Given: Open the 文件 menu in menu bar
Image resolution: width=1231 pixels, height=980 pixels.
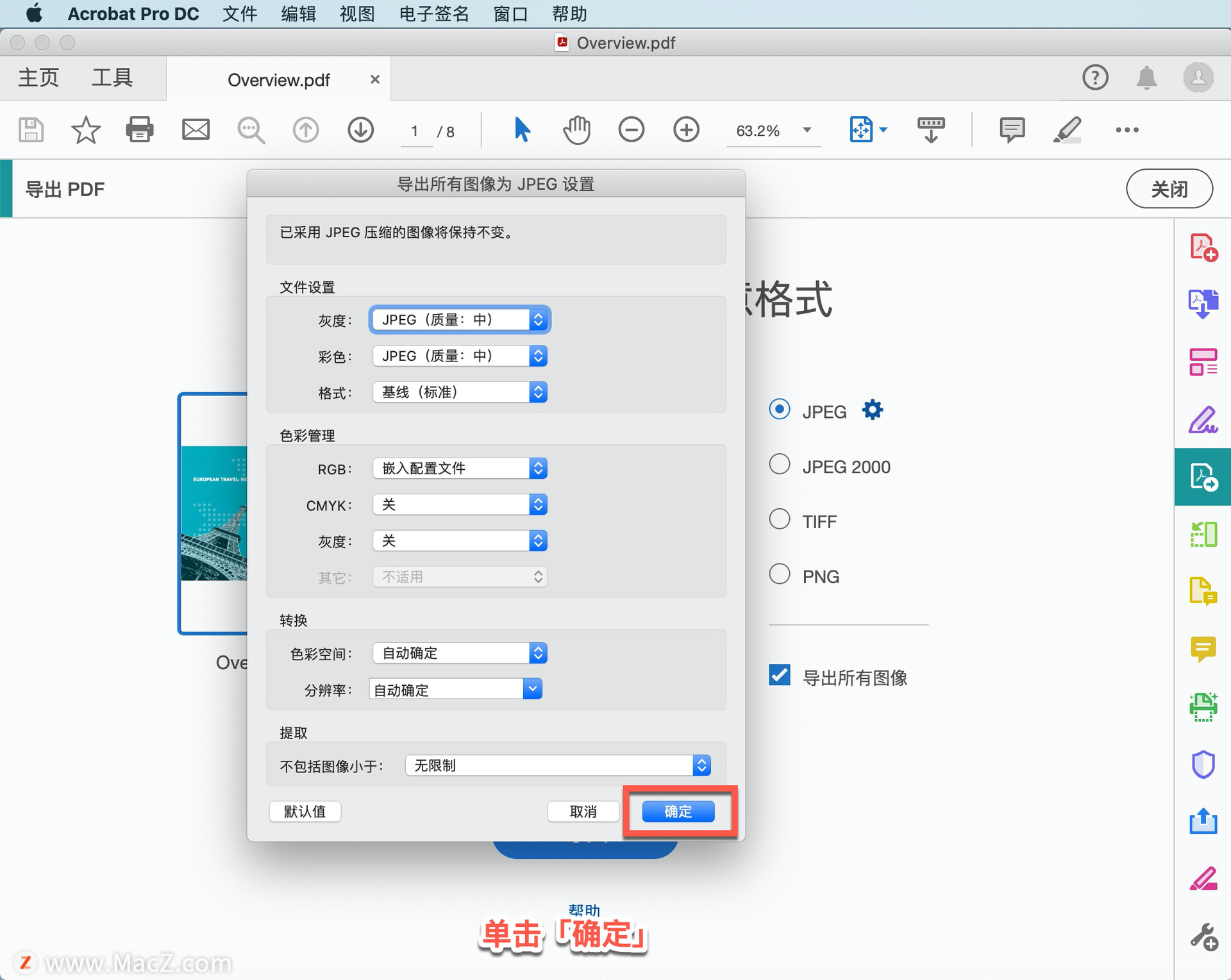Looking at the screenshot, I should point(240,13).
